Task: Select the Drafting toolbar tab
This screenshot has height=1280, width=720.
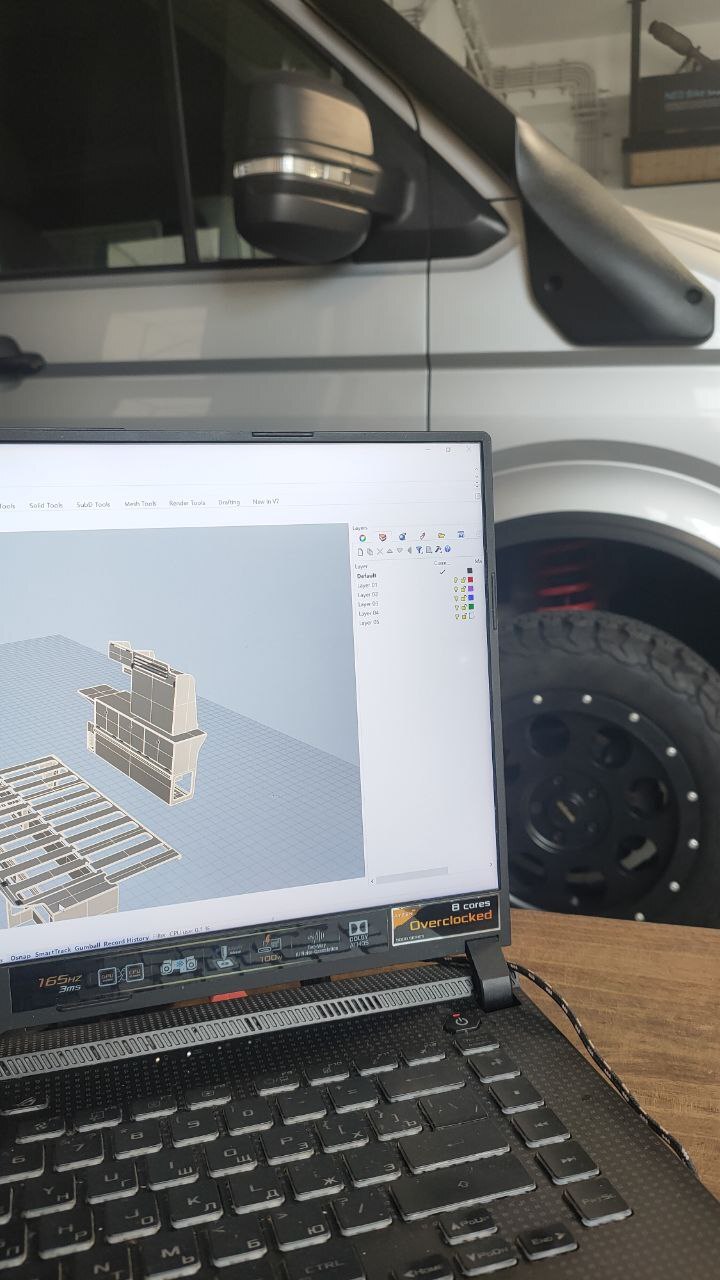Action: [229, 502]
